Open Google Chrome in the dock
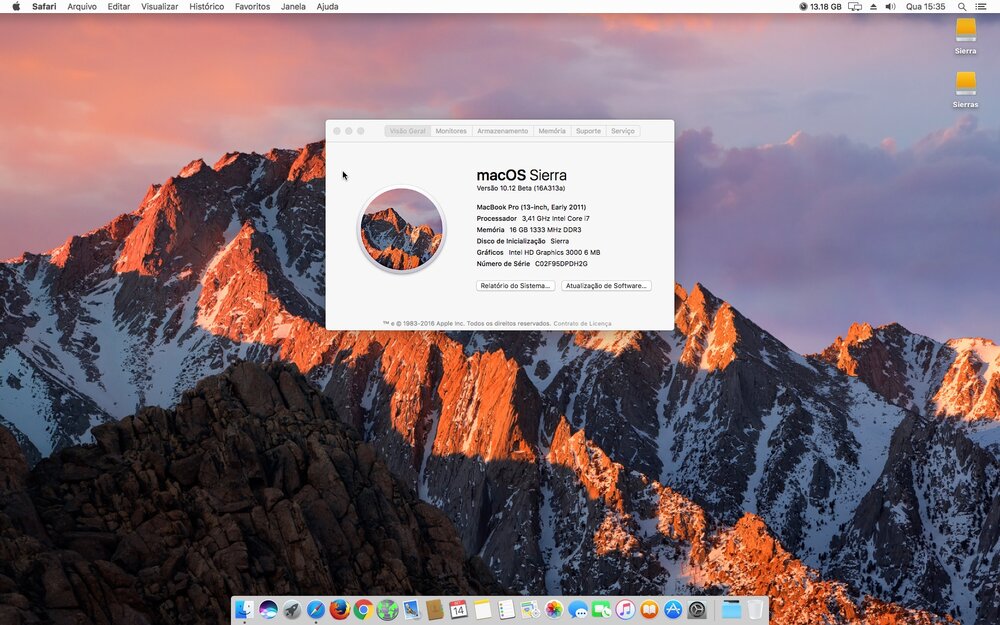This screenshot has height=625, width=1000. click(x=363, y=609)
